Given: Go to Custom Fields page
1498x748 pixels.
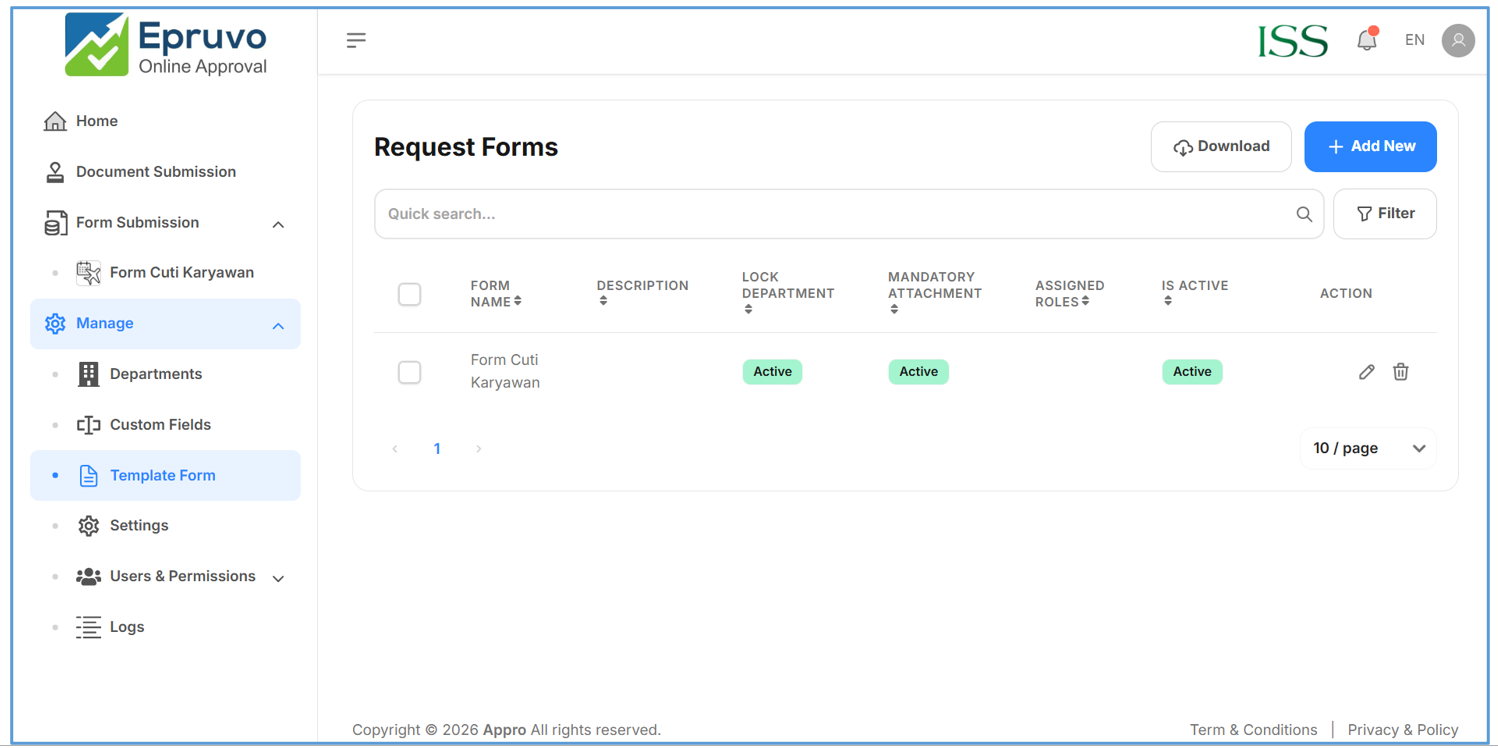Looking at the screenshot, I should tap(160, 425).
